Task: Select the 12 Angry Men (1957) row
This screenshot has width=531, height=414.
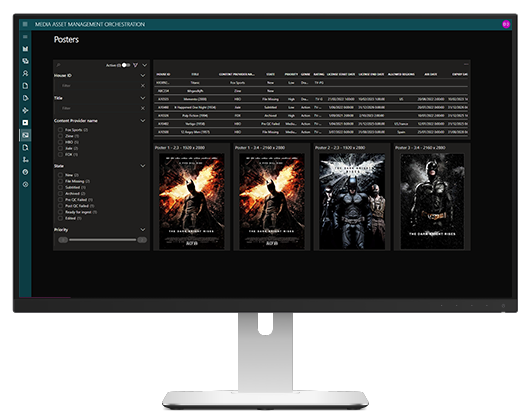Action: tap(312, 132)
